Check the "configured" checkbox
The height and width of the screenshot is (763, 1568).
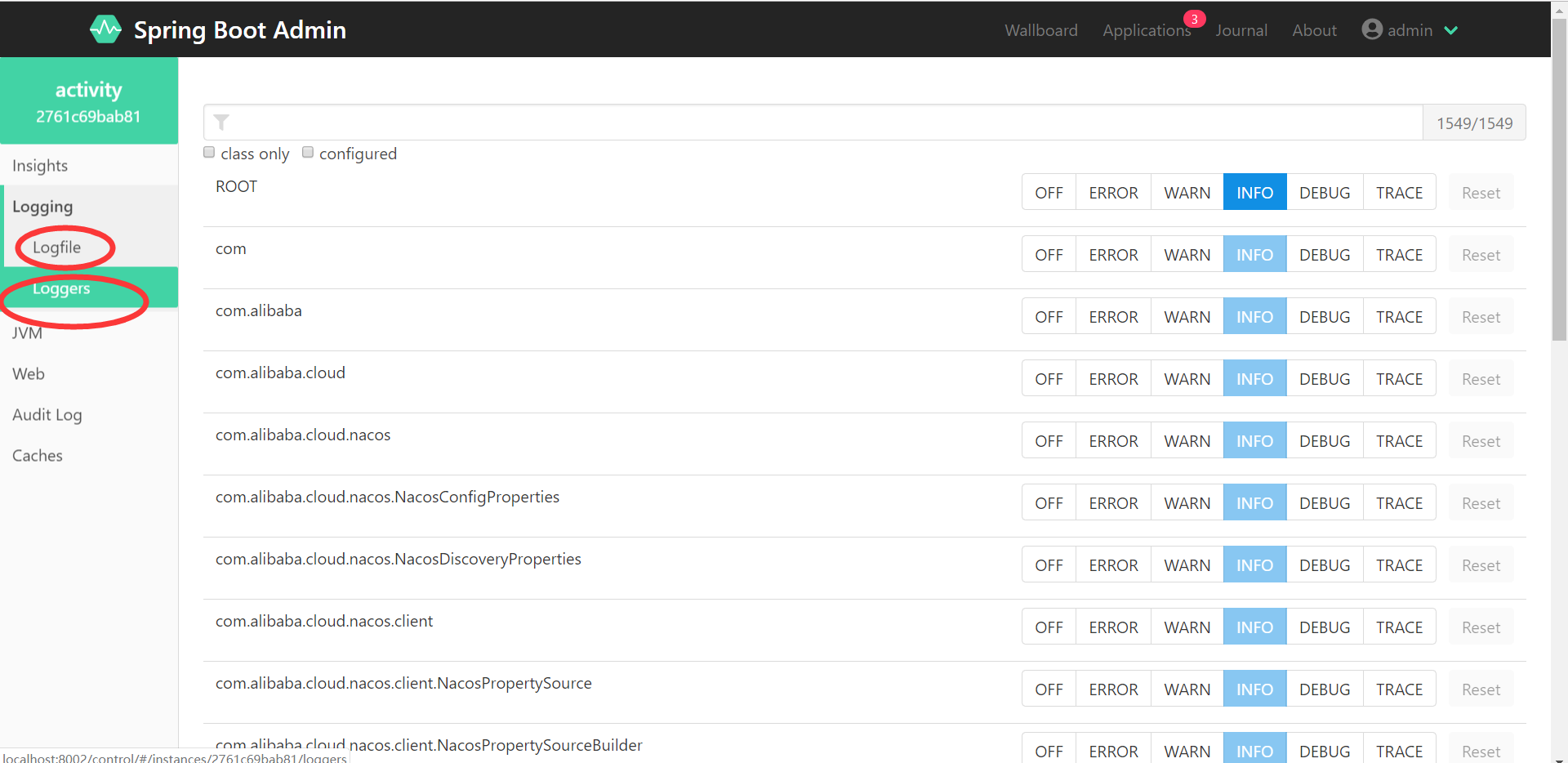click(307, 152)
